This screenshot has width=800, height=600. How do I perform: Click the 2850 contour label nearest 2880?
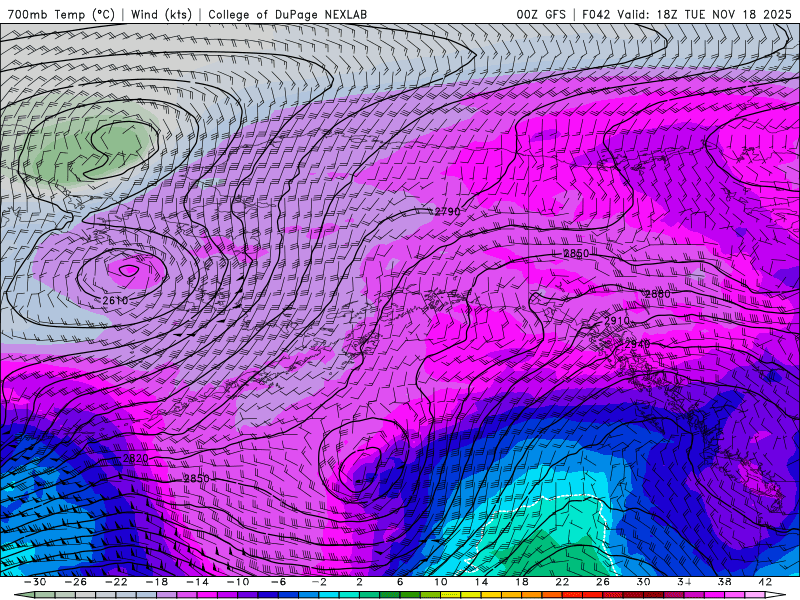pyautogui.click(x=576, y=254)
